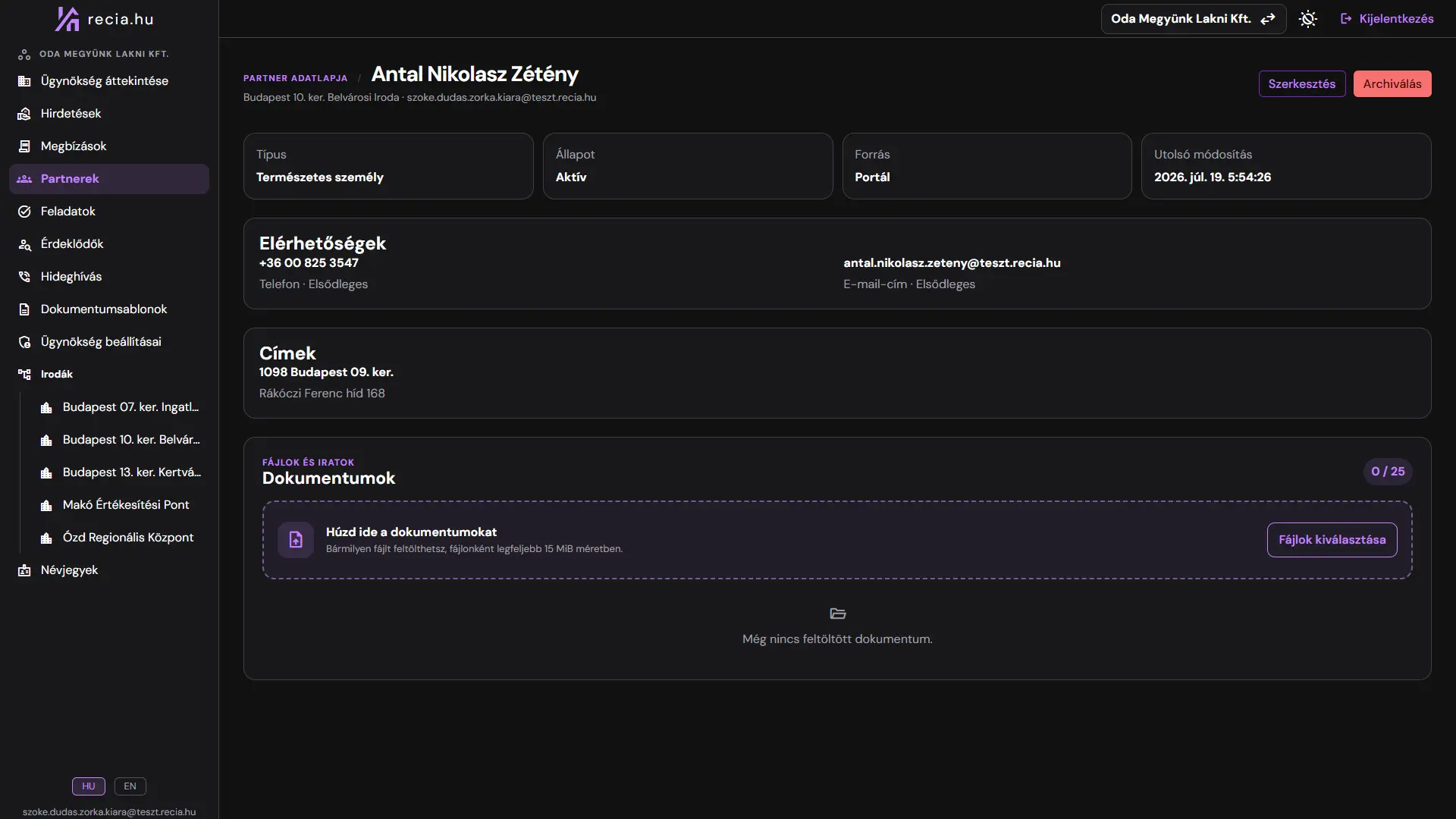
Task: Click the Szerkesztés edit button
Action: (1302, 84)
